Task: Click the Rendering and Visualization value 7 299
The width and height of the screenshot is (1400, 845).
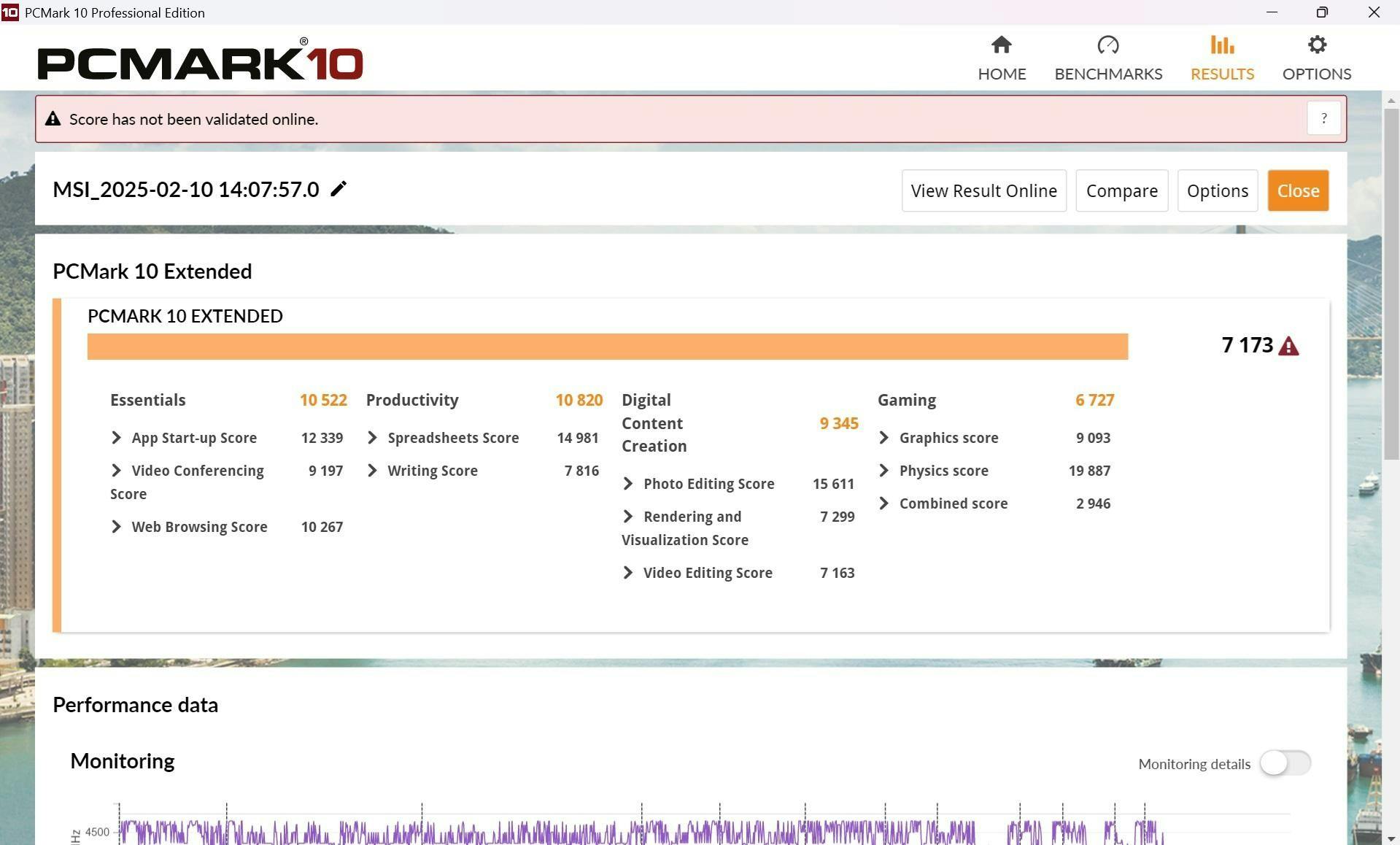Action: point(837,517)
